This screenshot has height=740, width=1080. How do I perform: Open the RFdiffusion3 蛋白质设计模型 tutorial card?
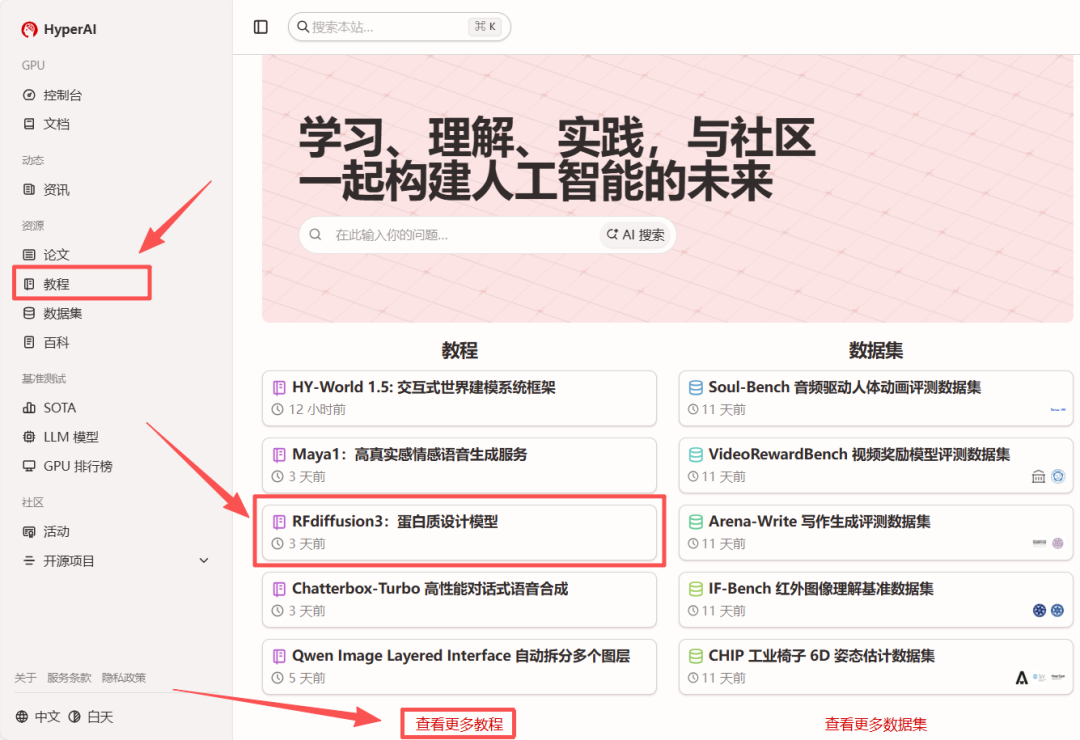pos(459,531)
